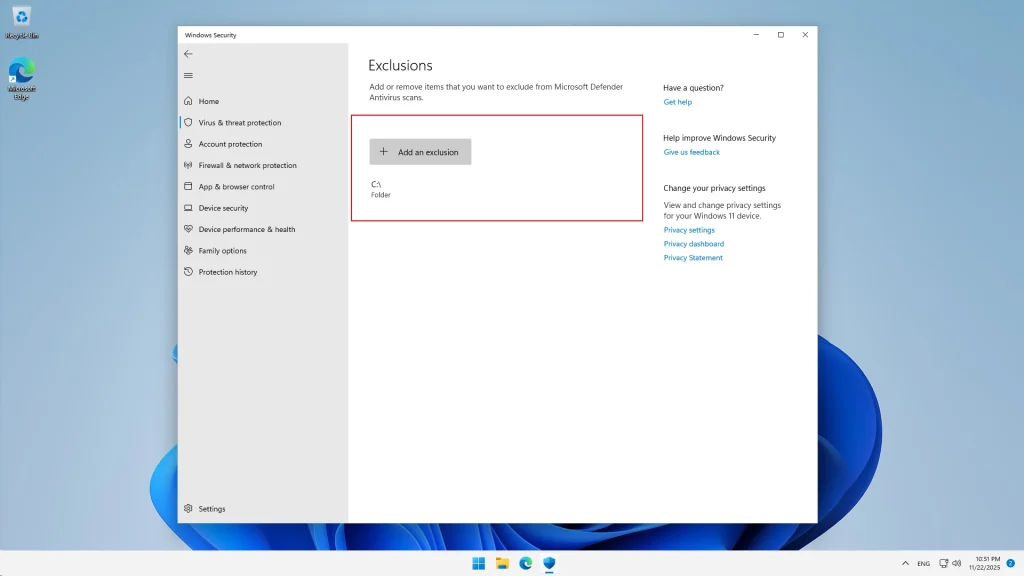Click the Device security laptop icon
The image size is (1024, 576).
pos(188,208)
